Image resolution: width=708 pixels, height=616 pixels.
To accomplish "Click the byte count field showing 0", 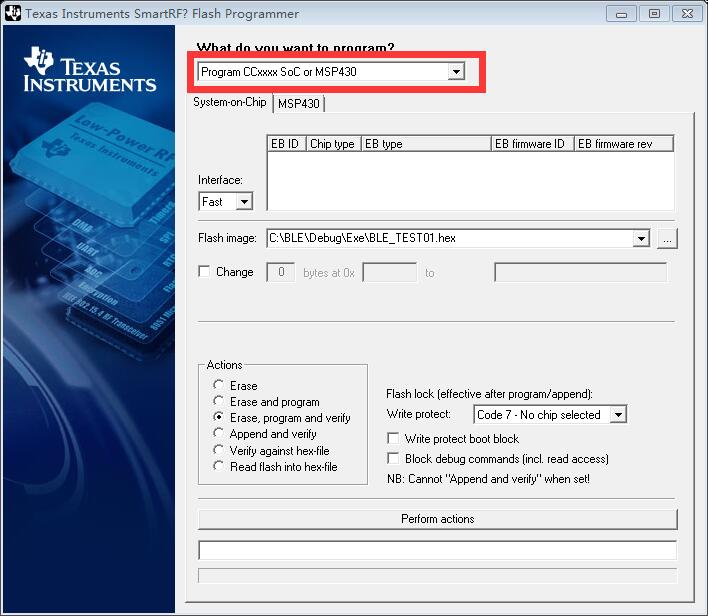I will [281, 272].
